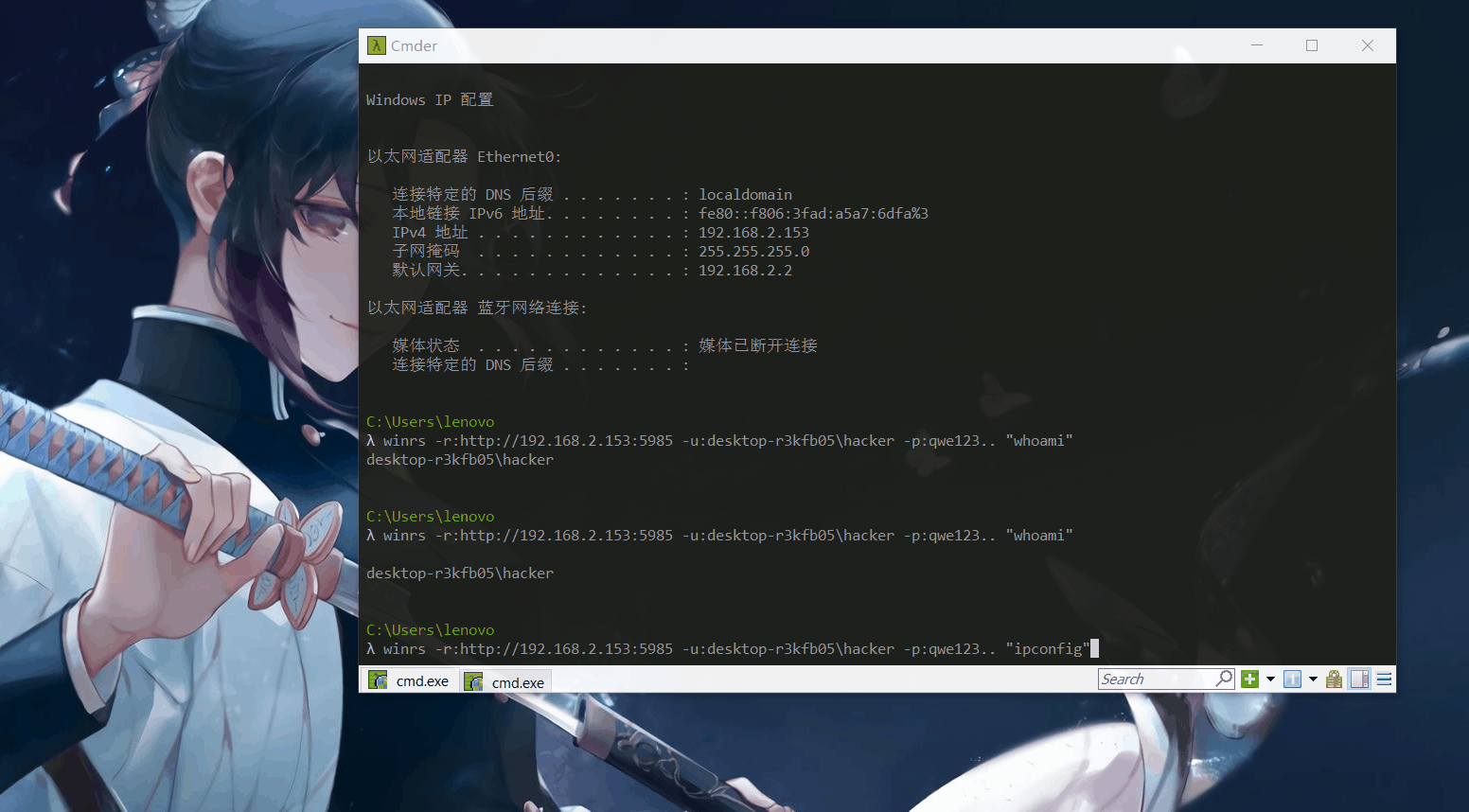The height and width of the screenshot is (812, 1469).
Task: Open the Cmder hamburger settings menu
Action: coord(1384,680)
